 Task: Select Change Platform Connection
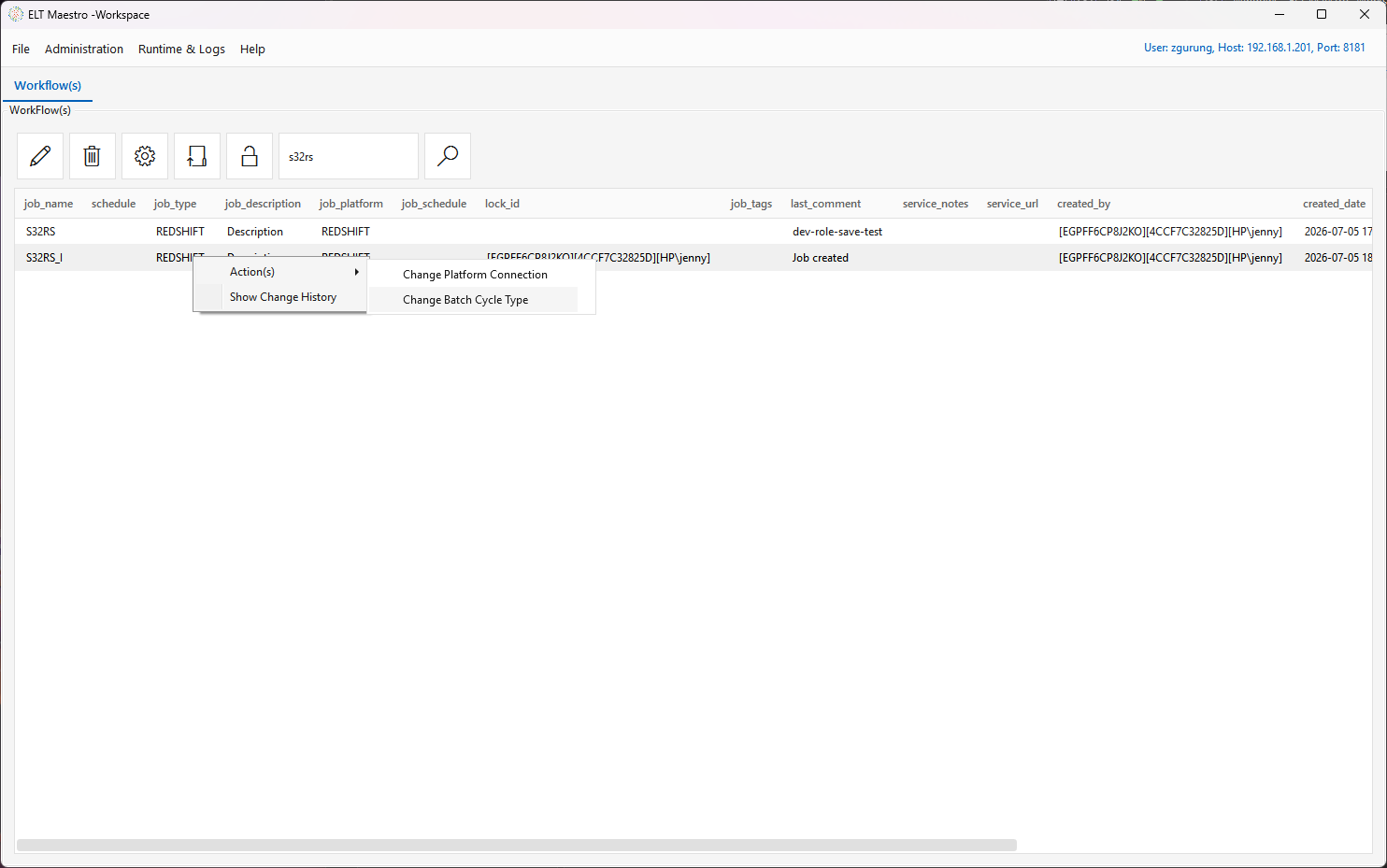coord(475,275)
